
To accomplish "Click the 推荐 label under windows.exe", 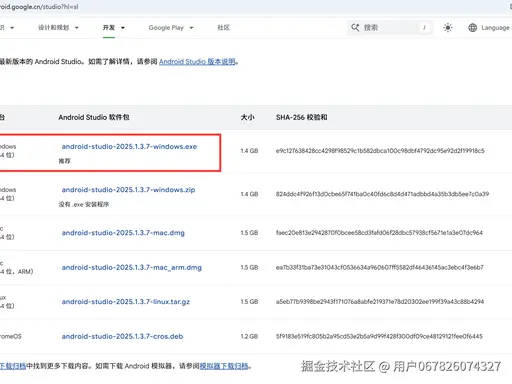I will tap(65, 161).
